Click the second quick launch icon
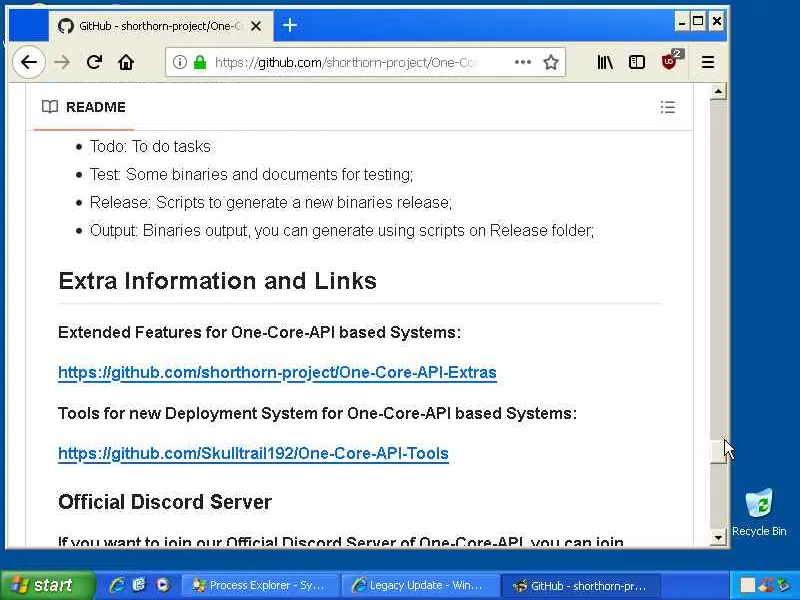 (x=139, y=585)
